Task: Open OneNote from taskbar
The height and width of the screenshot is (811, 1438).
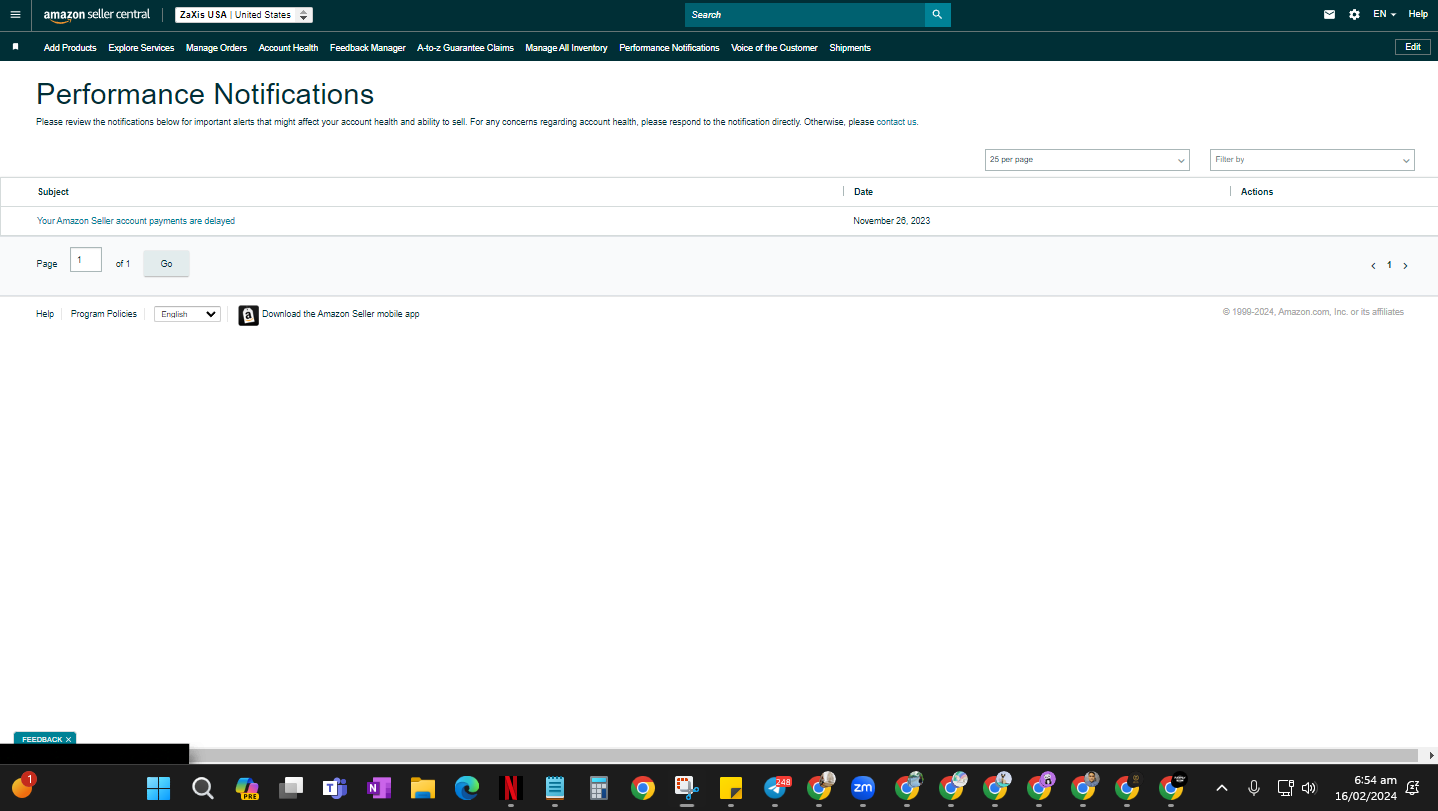Action: coord(379,788)
